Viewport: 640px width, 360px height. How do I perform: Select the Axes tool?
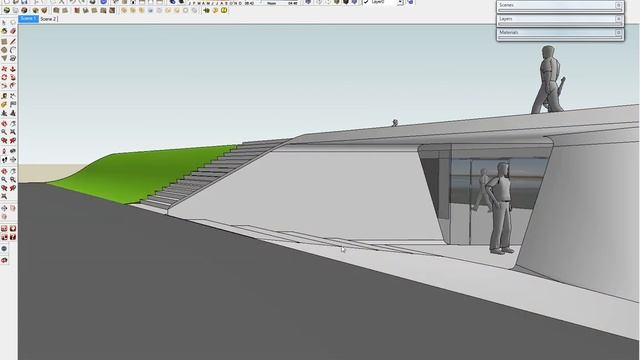(4, 113)
